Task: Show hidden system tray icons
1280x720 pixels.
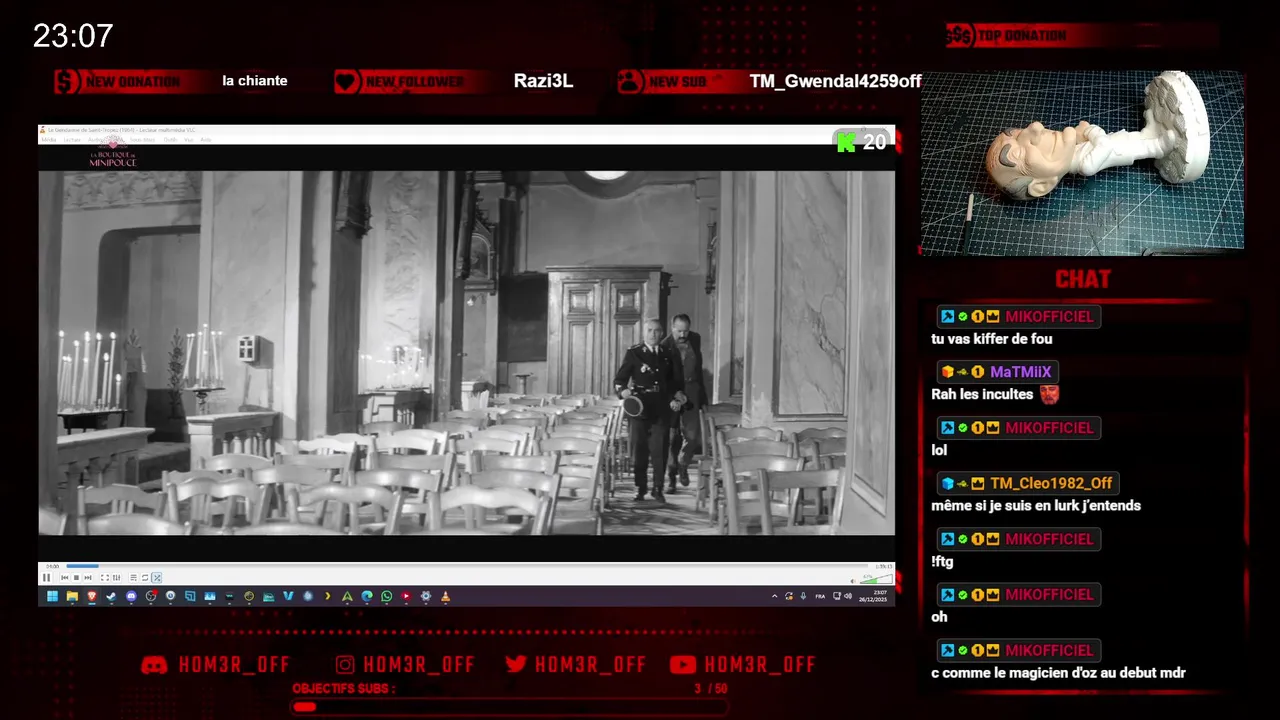Action: tap(774, 596)
